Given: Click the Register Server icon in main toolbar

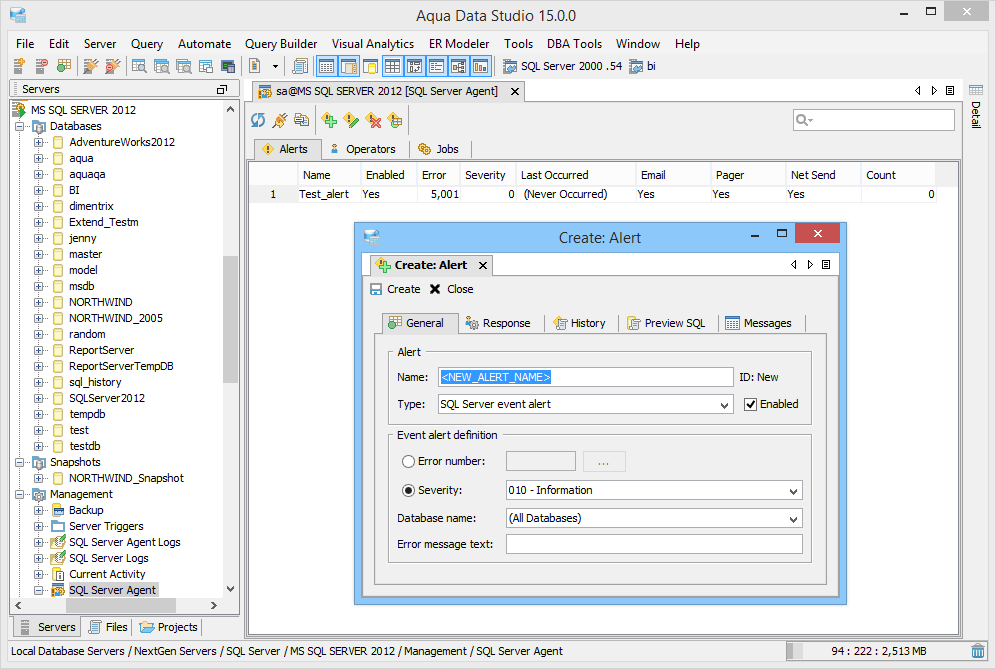Looking at the screenshot, I should [x=19, y=65].
